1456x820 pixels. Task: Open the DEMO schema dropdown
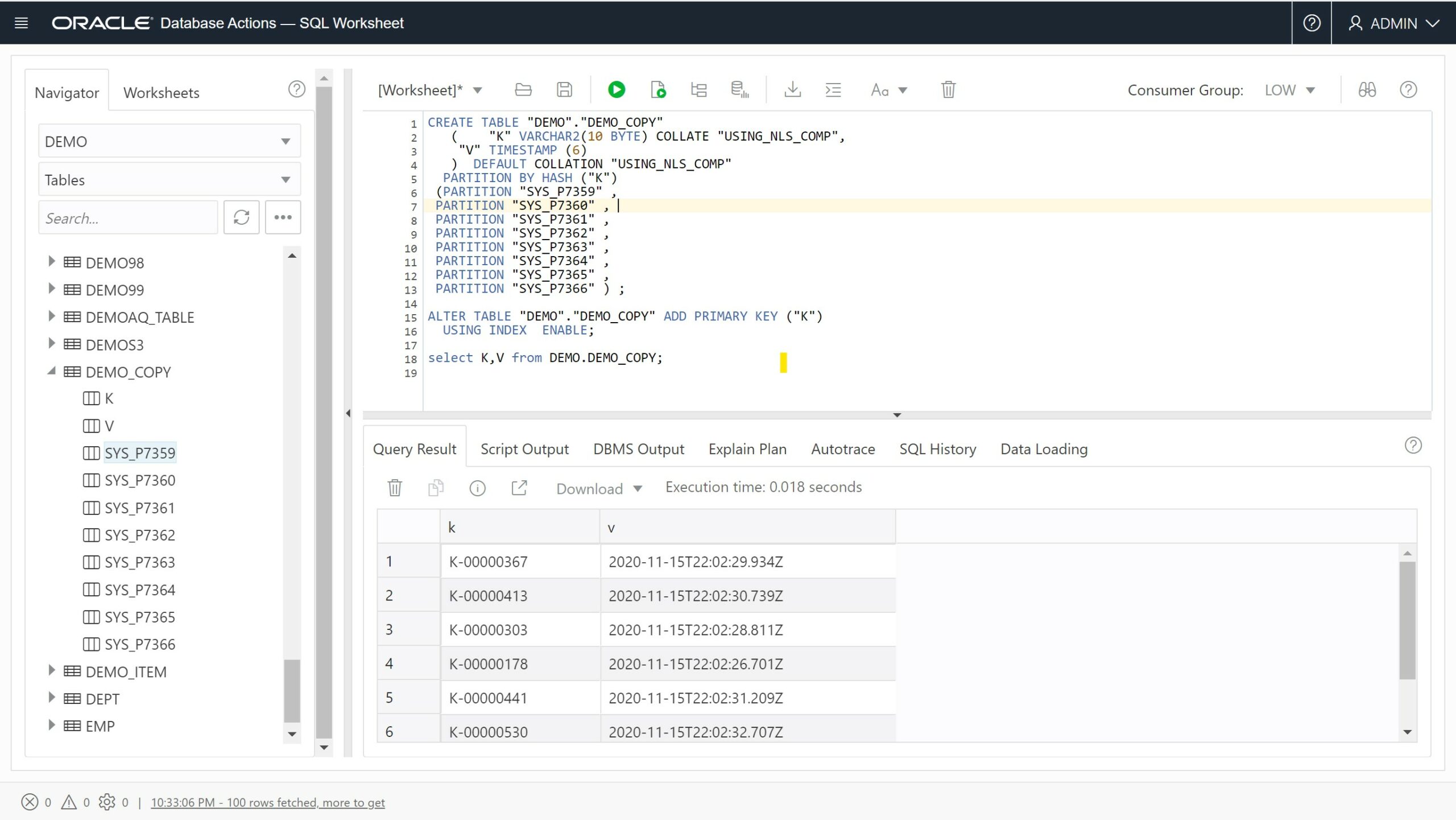click(x=169, y=141)
